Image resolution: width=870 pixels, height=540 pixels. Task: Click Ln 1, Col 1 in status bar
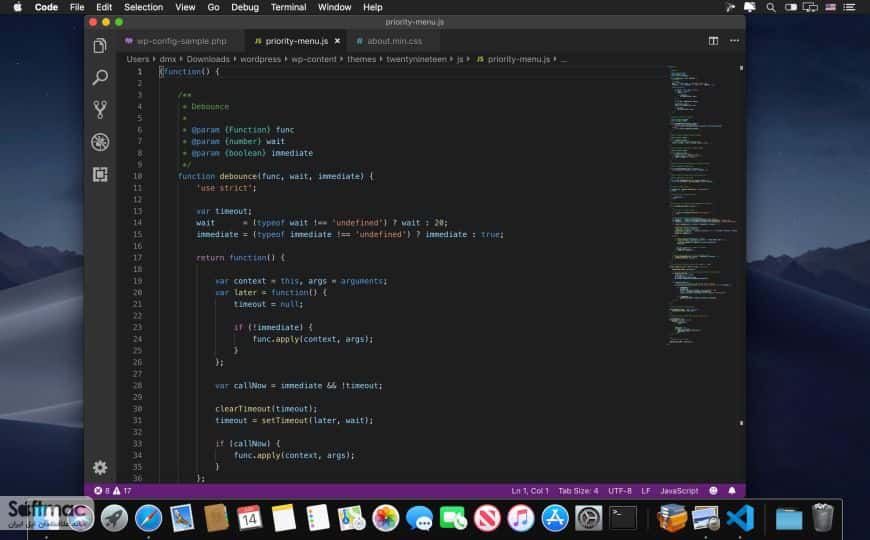pyautogui.click(x=530, y=491)
